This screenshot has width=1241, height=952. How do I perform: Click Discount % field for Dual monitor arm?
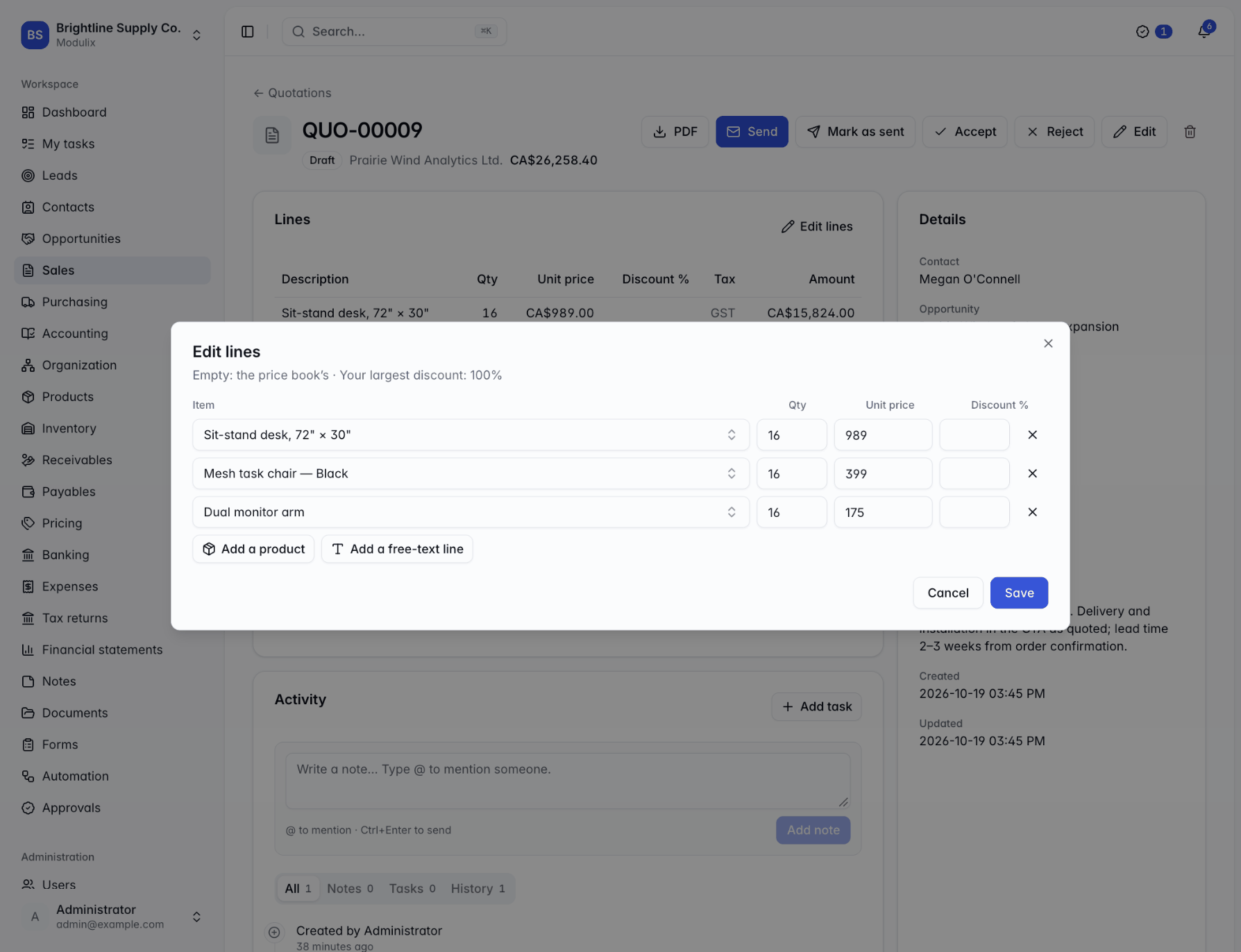[x=974, y=512]
